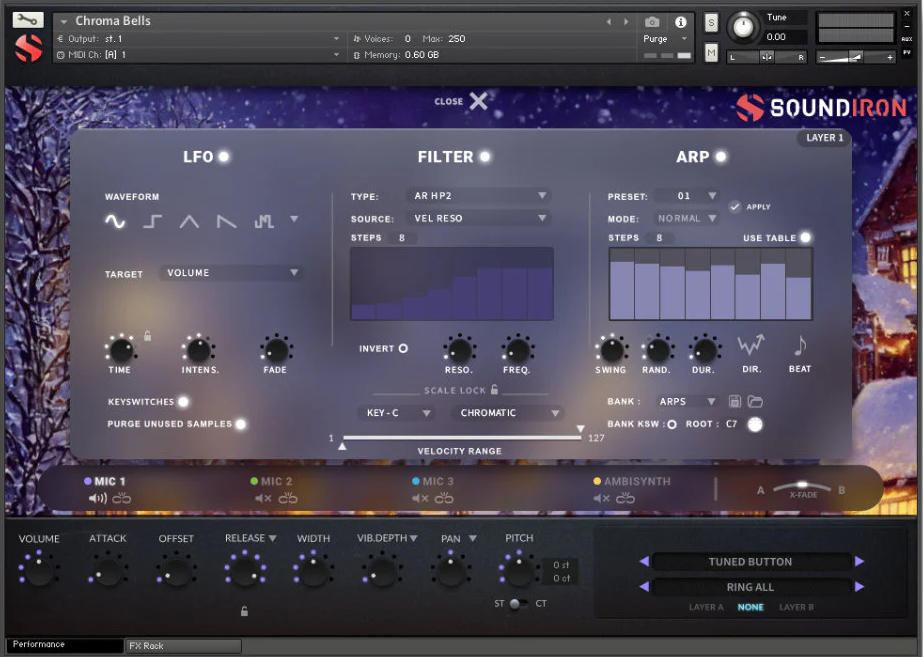Click the CLOSE button above the panel
The image size is (923, 657).
pyautogui.click(x=461, y=101)
